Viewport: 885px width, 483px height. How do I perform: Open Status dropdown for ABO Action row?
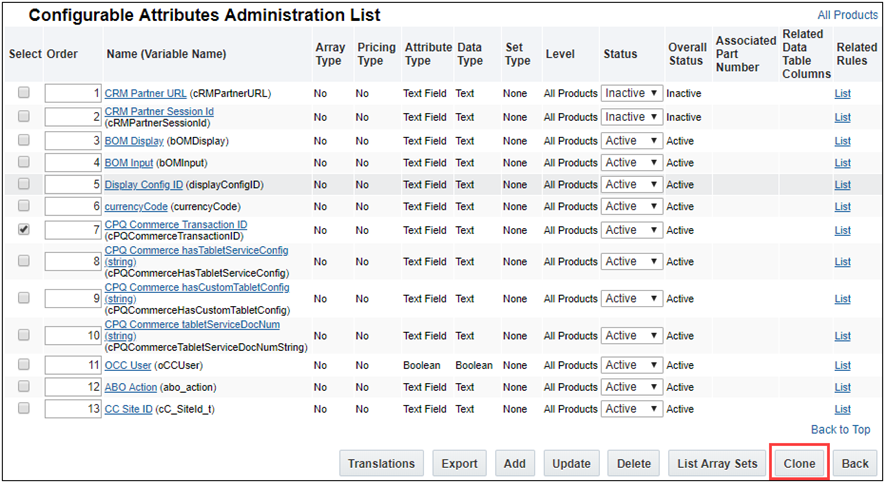pos(631,387)
